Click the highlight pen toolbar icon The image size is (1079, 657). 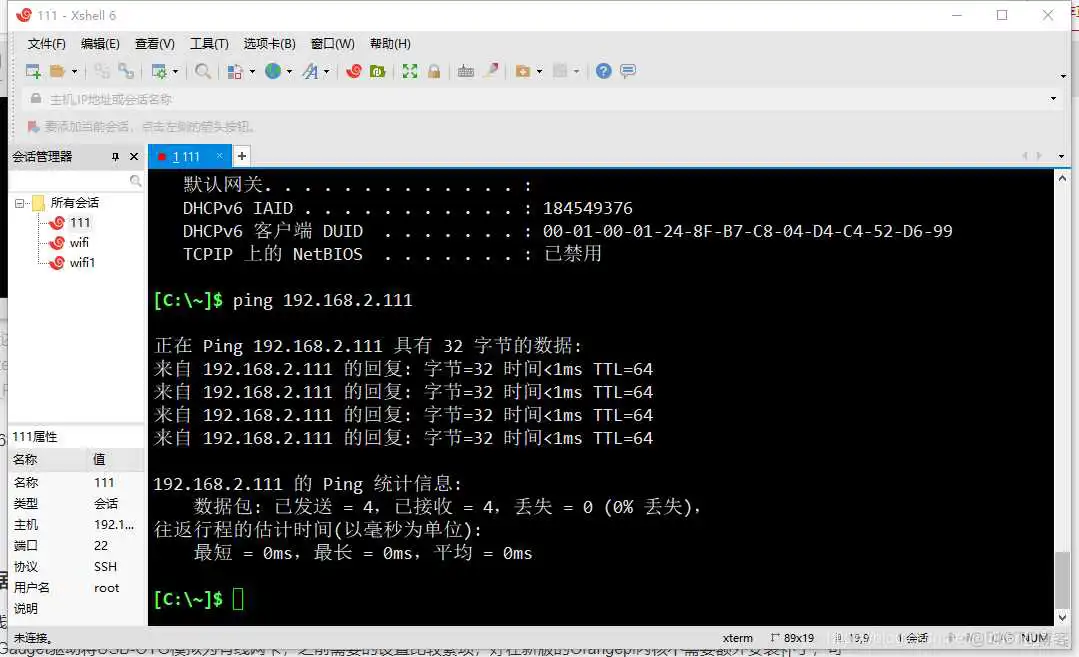coord(491,70)
